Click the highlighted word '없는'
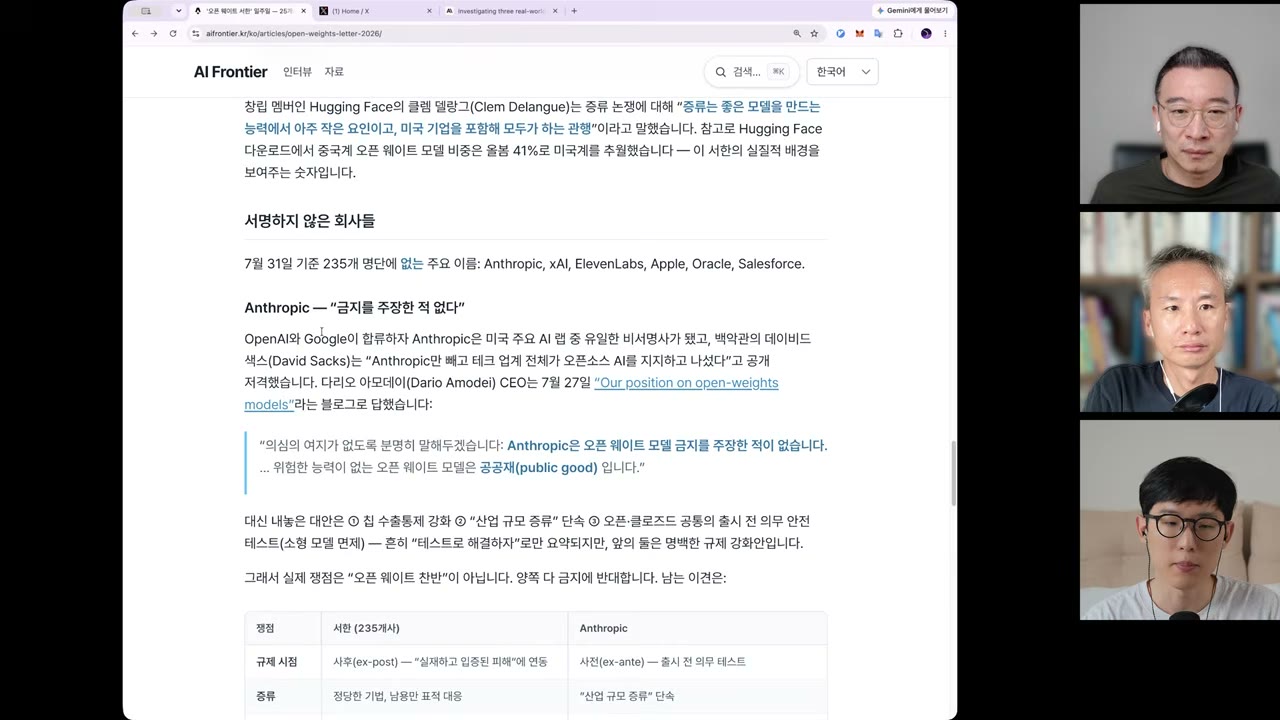The width and height of the screenshot is (1280, 720). [412, 264]
